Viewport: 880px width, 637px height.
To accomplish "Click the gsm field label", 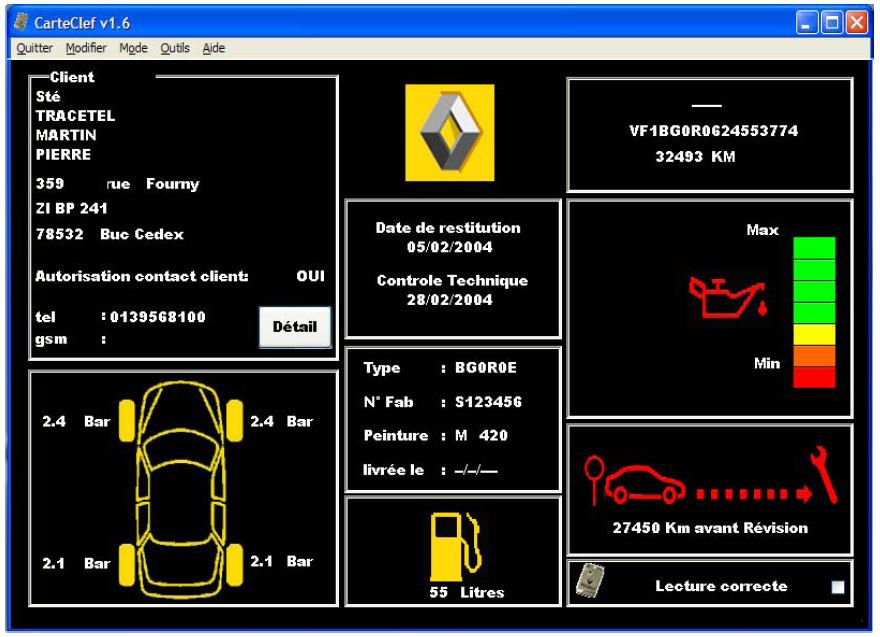I will (51, 340).
